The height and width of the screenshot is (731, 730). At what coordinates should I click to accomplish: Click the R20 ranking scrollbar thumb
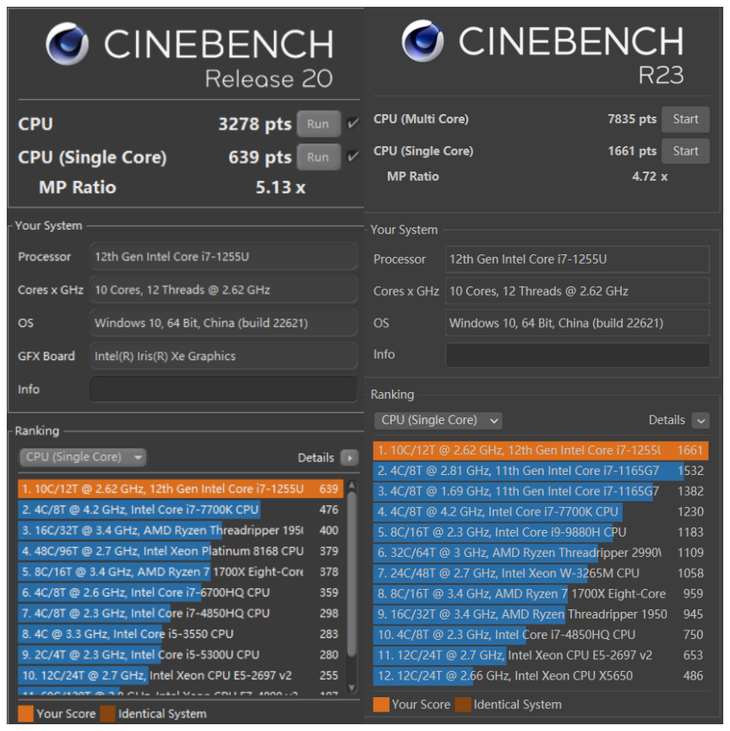pyautogui.click(x=352, y=573)
